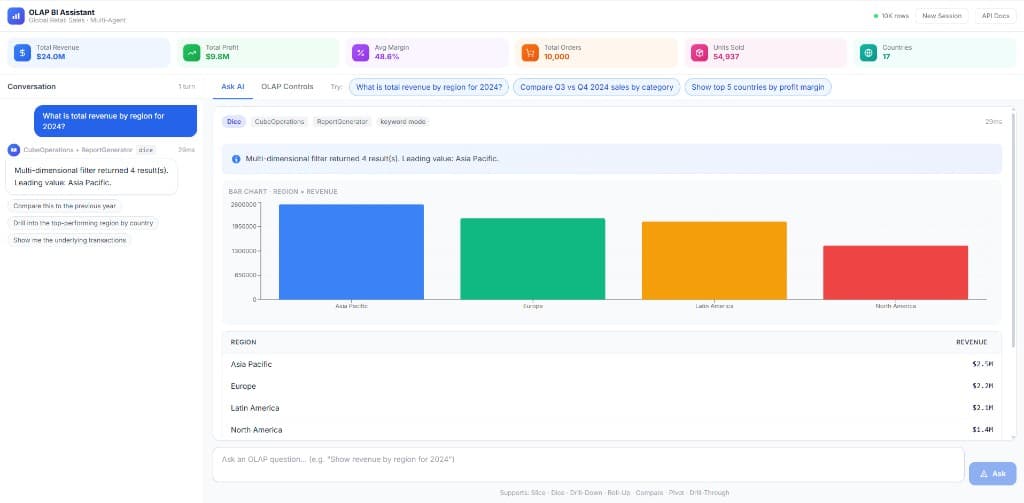The height and width of the screenshot is (503, 1024).
Task: Click the Countries globe icon
Action: click(x=869, y=53)
